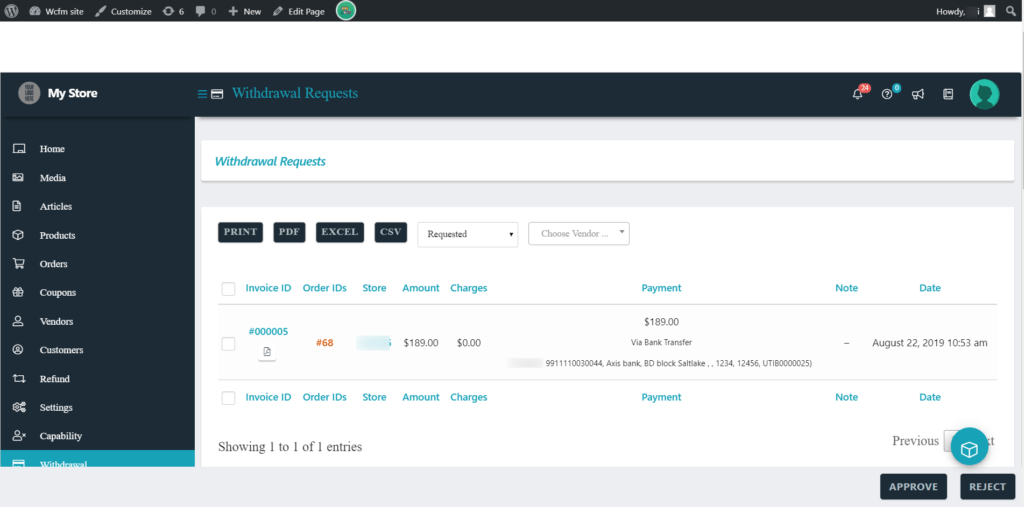Image resolution: width=1024 pixels, height=507 pixels.
Task: Click the Note column header
Action: 846,288
